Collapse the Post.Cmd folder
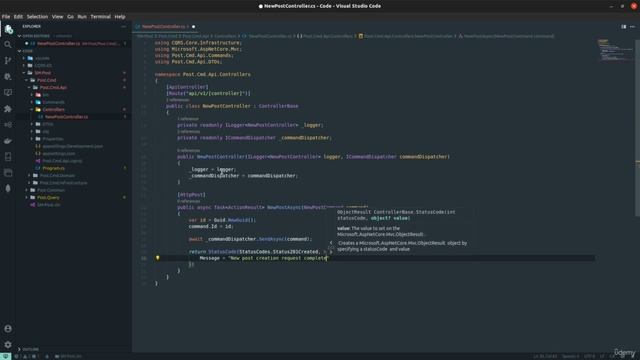The image size is (640, 360). pyautogui.click(x=47, y=80)
